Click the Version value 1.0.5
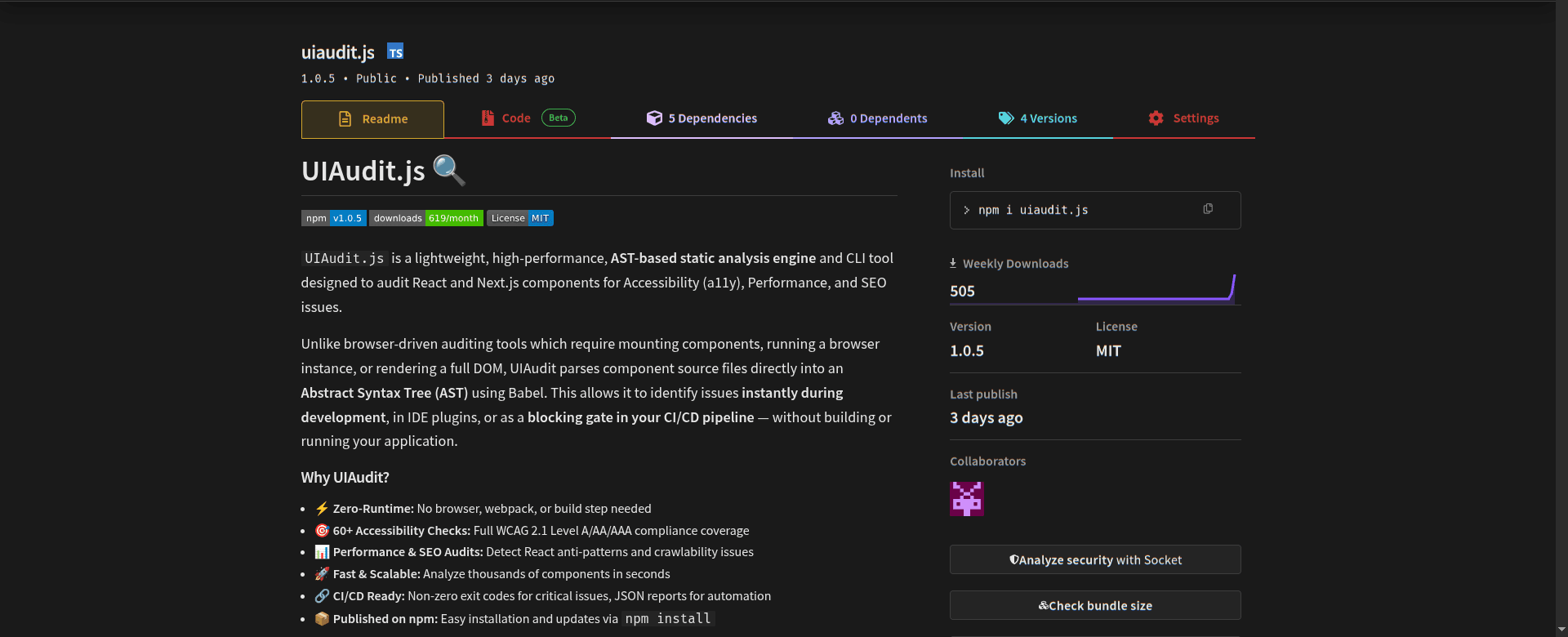Image resolution: width=1568 pixels, height=637 pixels. 967,350
